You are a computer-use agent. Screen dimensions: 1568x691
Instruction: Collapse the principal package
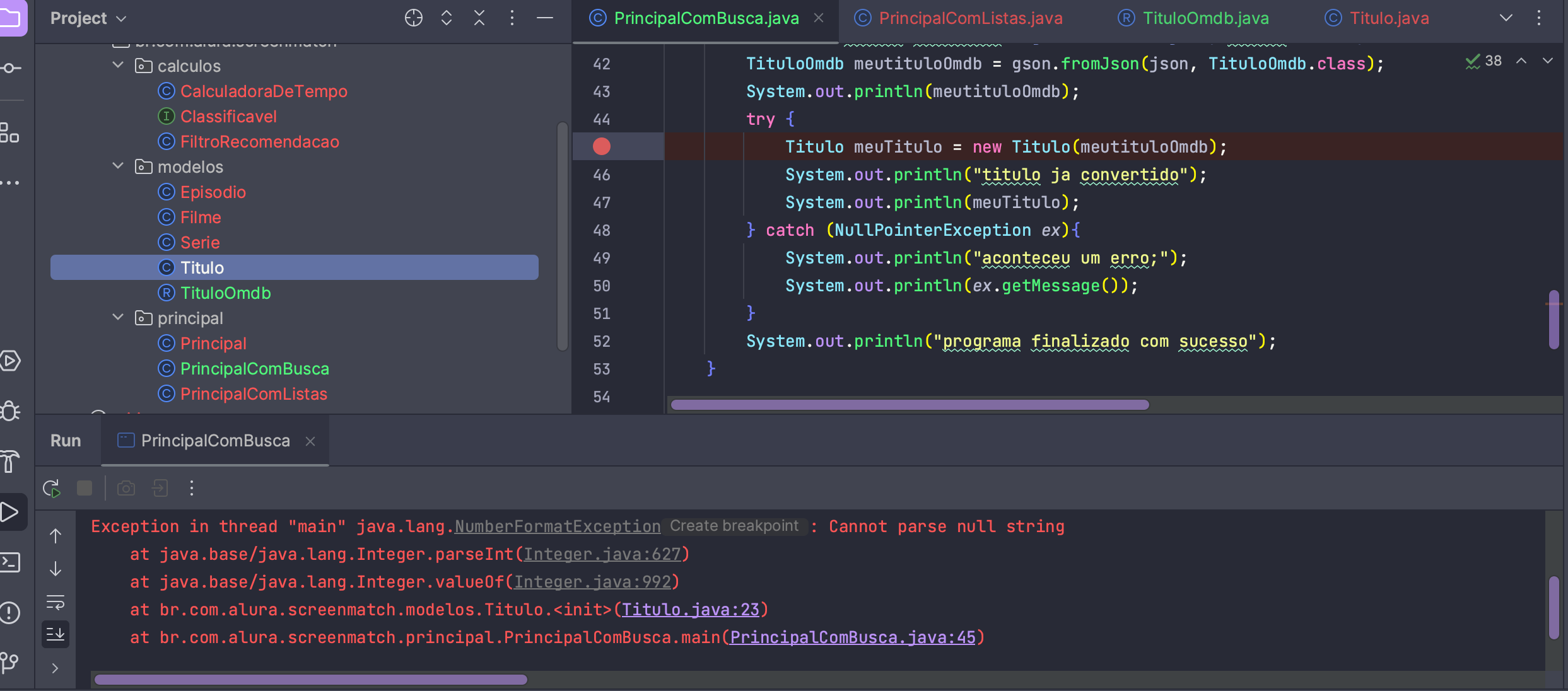tap(118, 317)
